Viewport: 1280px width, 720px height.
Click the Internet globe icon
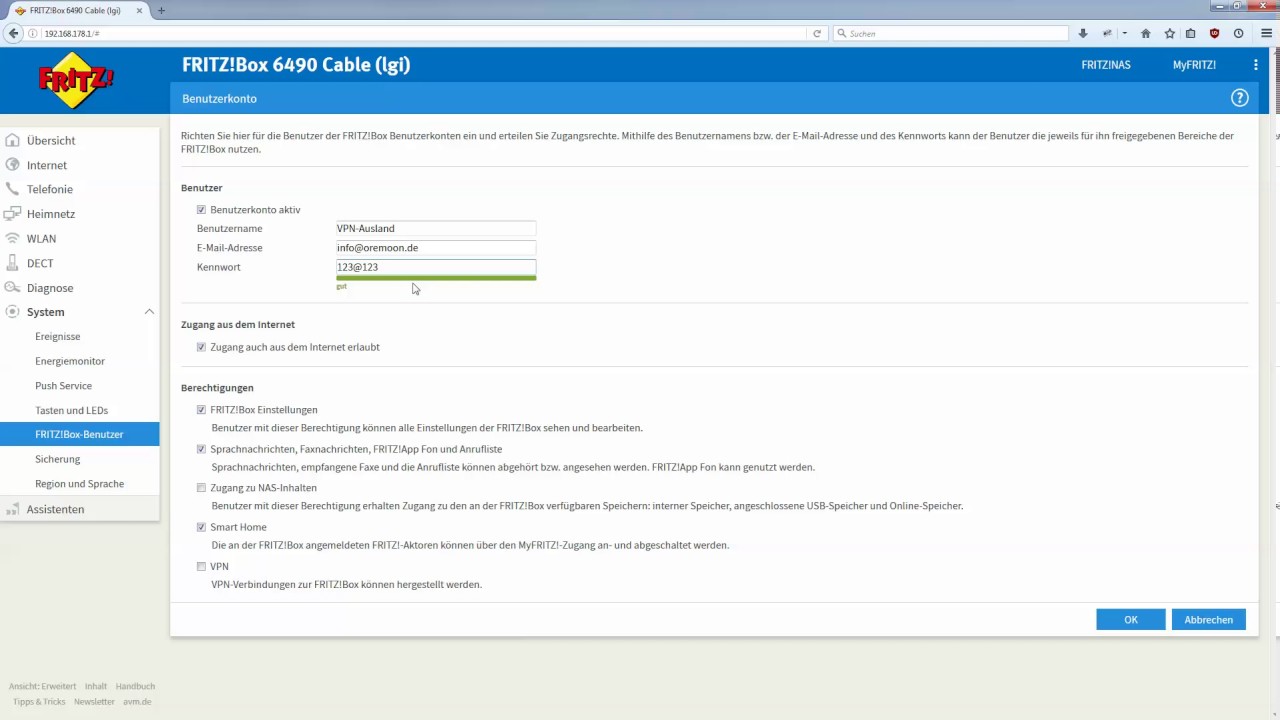(x=12, y=165)
